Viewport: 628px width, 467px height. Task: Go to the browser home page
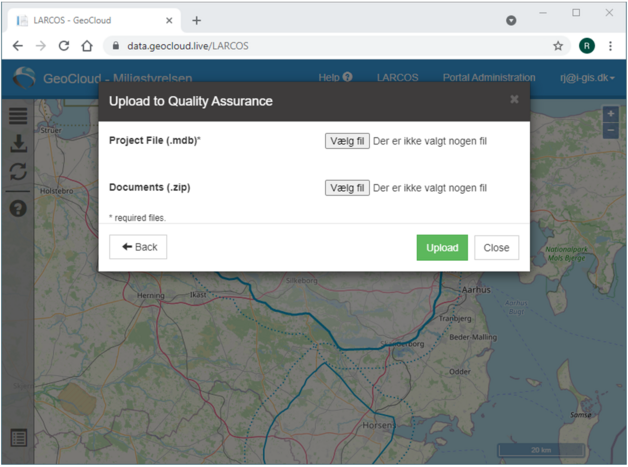[87, 46]
